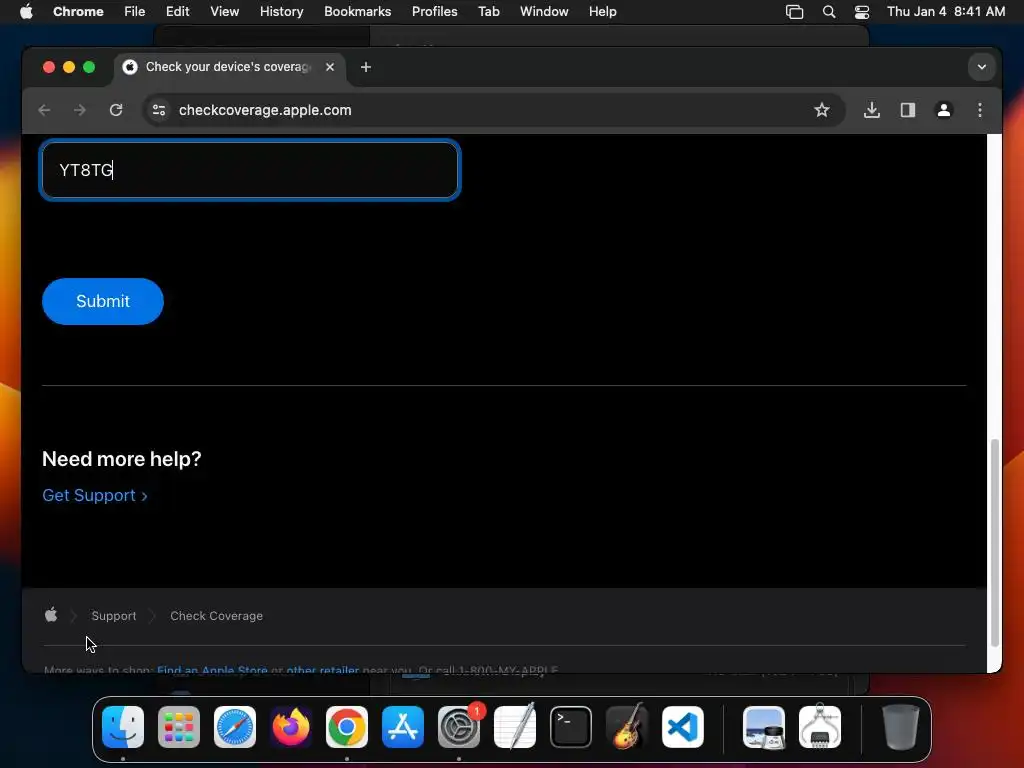This screenshot has width=1024, height=768.
Task: Launch Visual Studio Code from the dock
Action: tap(683, 726)
